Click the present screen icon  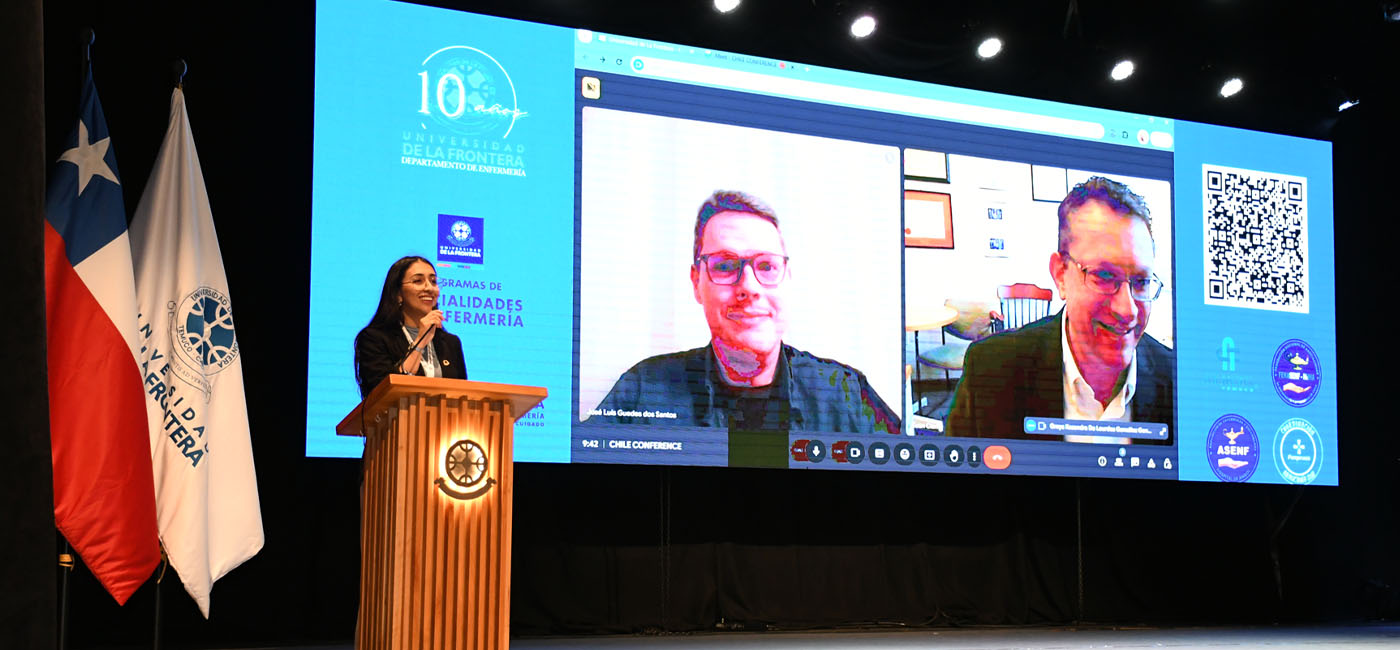pos(929,455)
